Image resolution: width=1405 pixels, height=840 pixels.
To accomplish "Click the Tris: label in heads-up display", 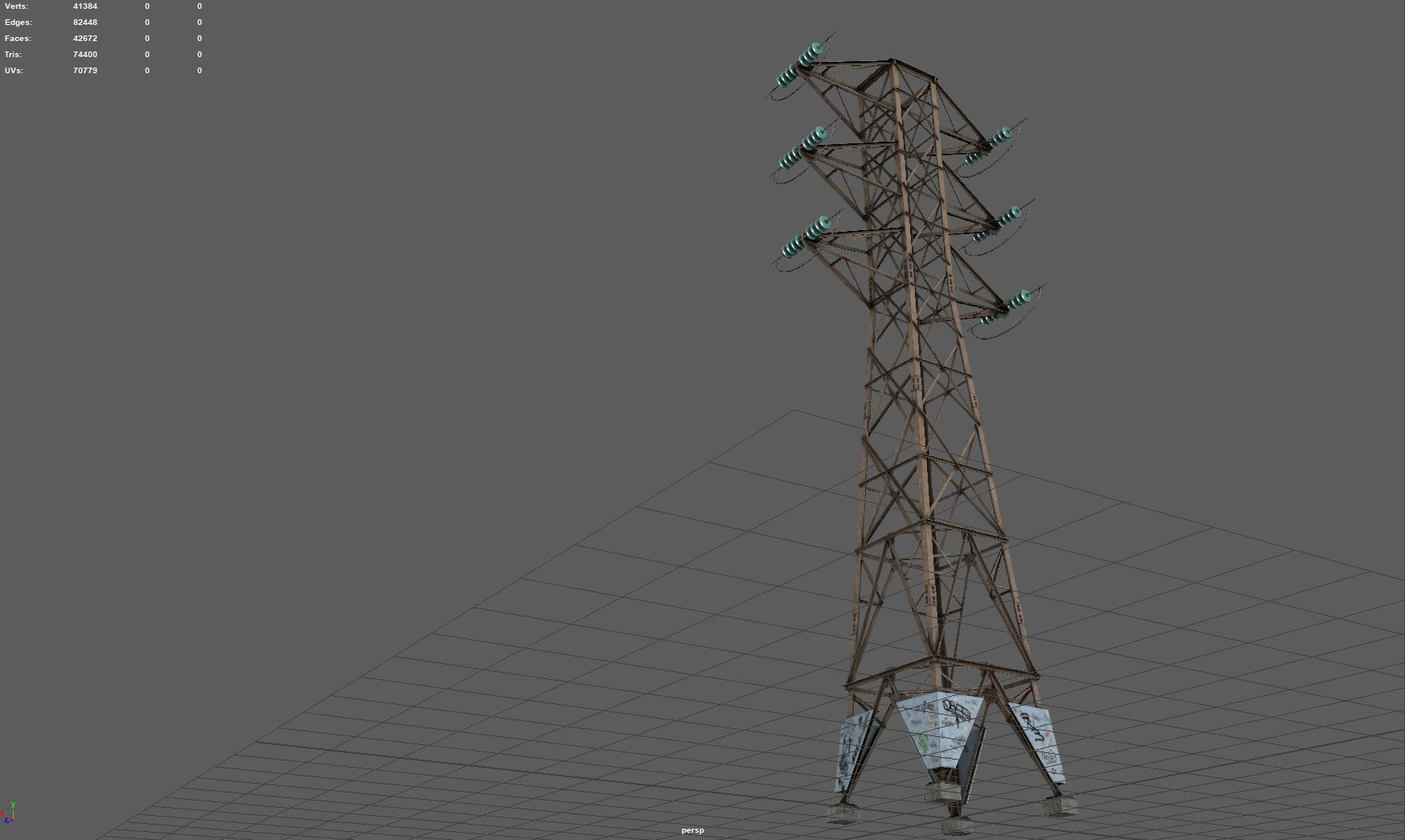I will tap(13, 55).
